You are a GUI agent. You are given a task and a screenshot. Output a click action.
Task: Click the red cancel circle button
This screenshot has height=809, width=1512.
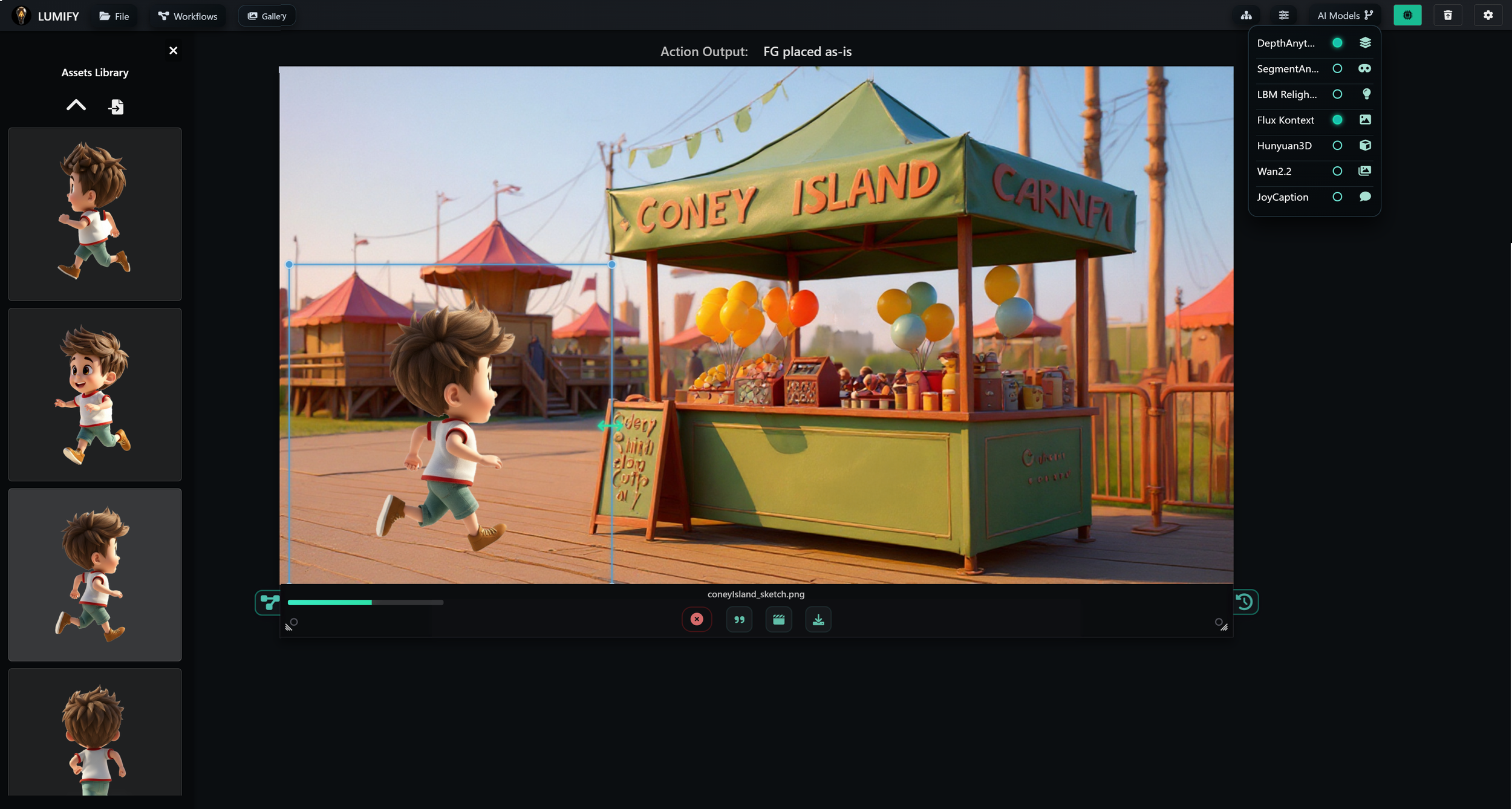tap(697, 620)
